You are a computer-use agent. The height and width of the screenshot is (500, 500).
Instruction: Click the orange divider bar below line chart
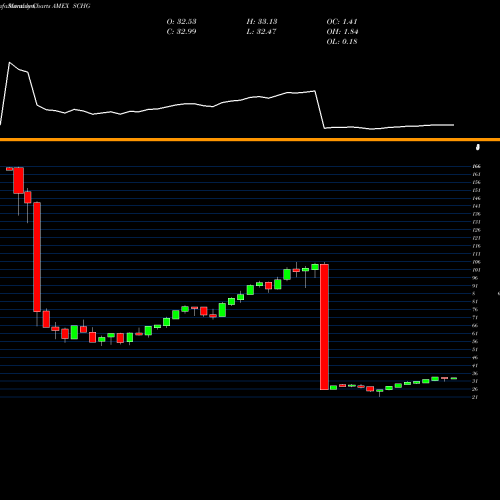250,139
